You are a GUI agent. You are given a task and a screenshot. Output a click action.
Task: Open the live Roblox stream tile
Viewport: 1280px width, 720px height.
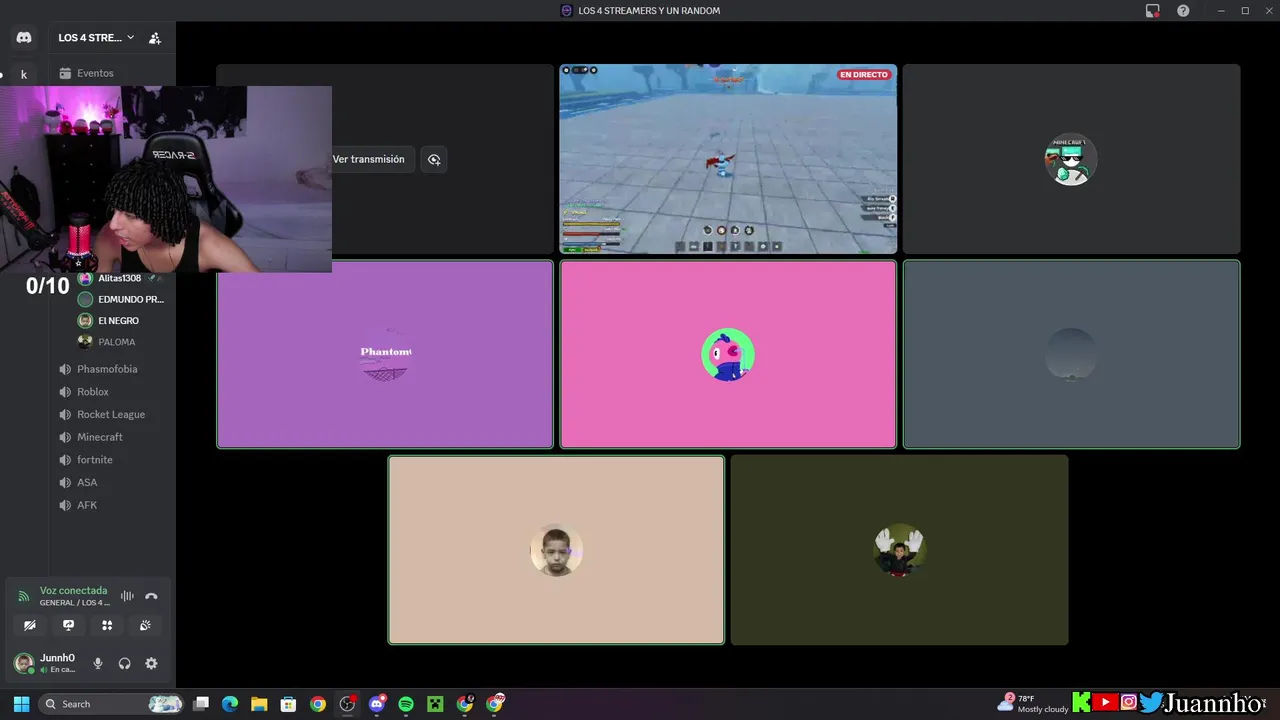(728, 159)
